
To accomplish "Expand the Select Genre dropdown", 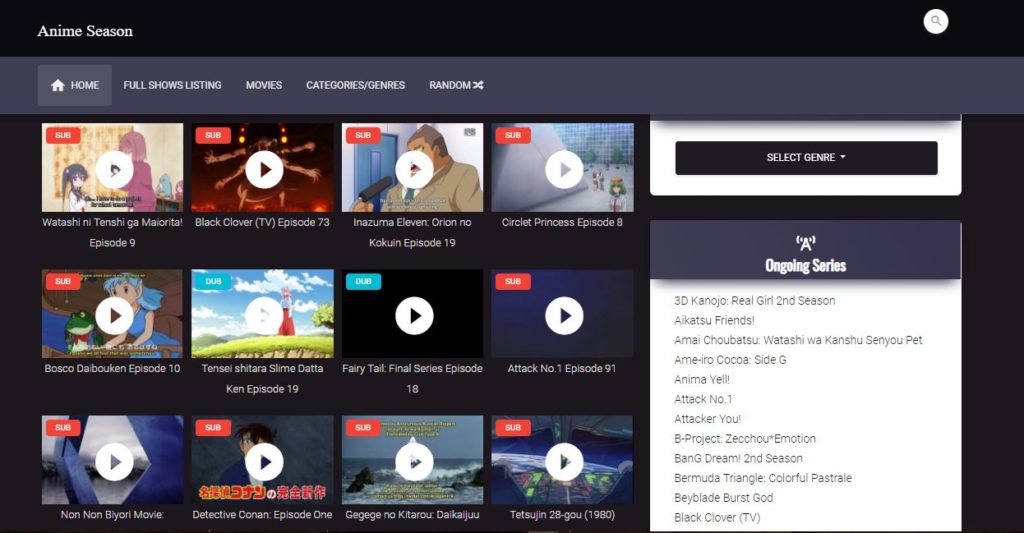I will [806, 158].
